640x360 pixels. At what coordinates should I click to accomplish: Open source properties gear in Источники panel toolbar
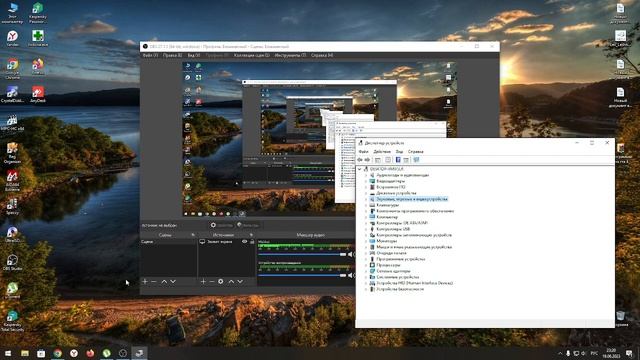pos(221,281)
